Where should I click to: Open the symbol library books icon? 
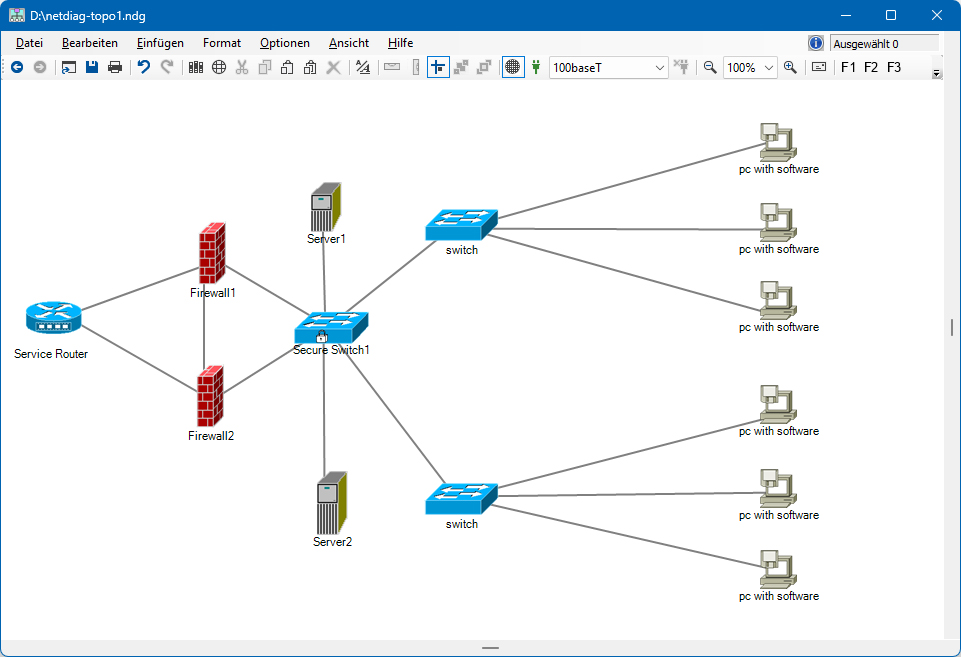tap(196, 67)
